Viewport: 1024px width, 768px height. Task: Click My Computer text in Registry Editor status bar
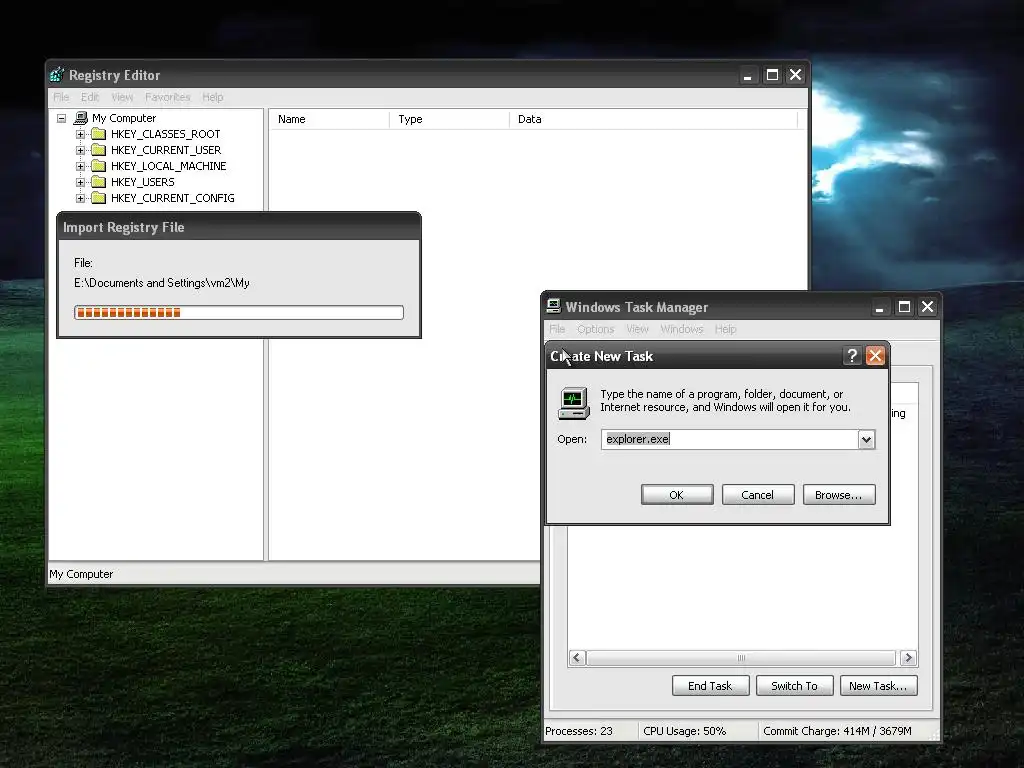coord(81,574)
